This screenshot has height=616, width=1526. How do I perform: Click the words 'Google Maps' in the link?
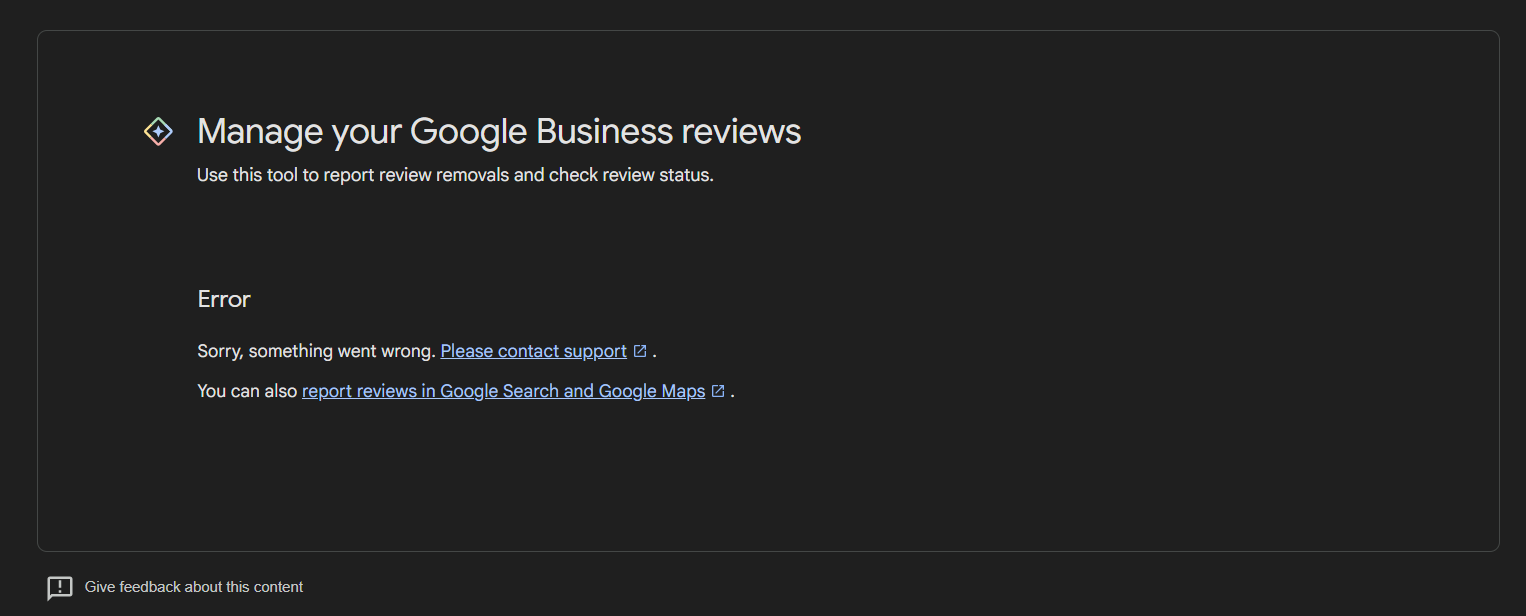652,391
